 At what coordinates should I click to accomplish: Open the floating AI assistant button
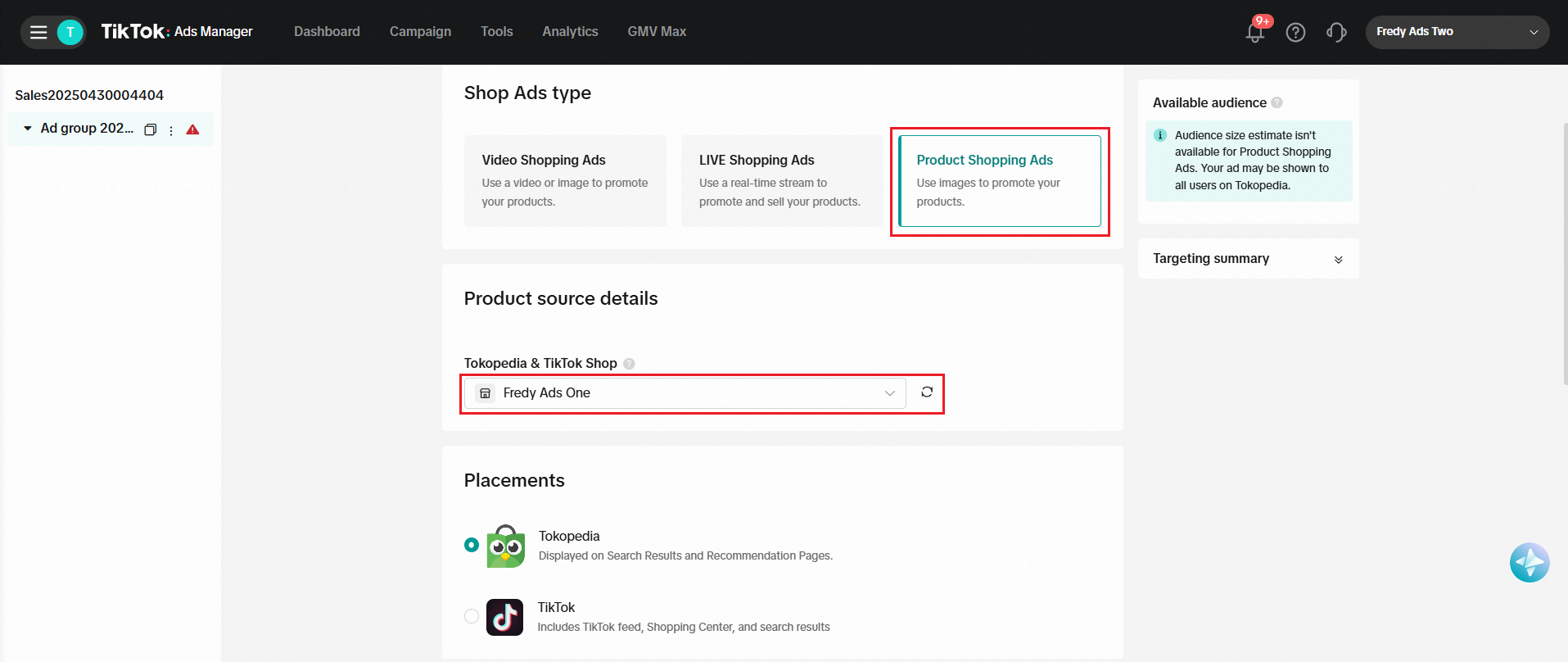[1529, 563]
